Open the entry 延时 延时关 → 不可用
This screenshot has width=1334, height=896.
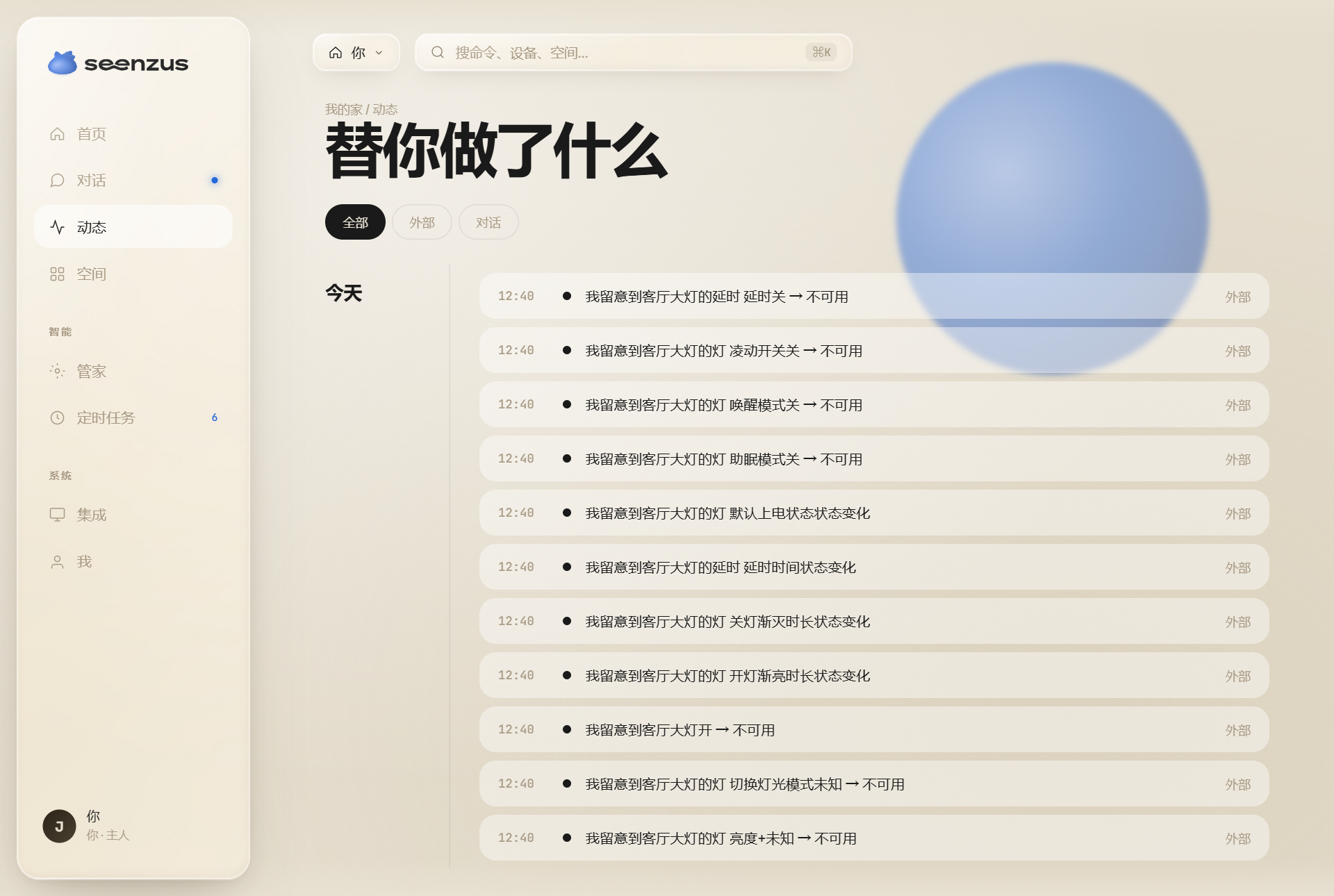click(874, 297)
